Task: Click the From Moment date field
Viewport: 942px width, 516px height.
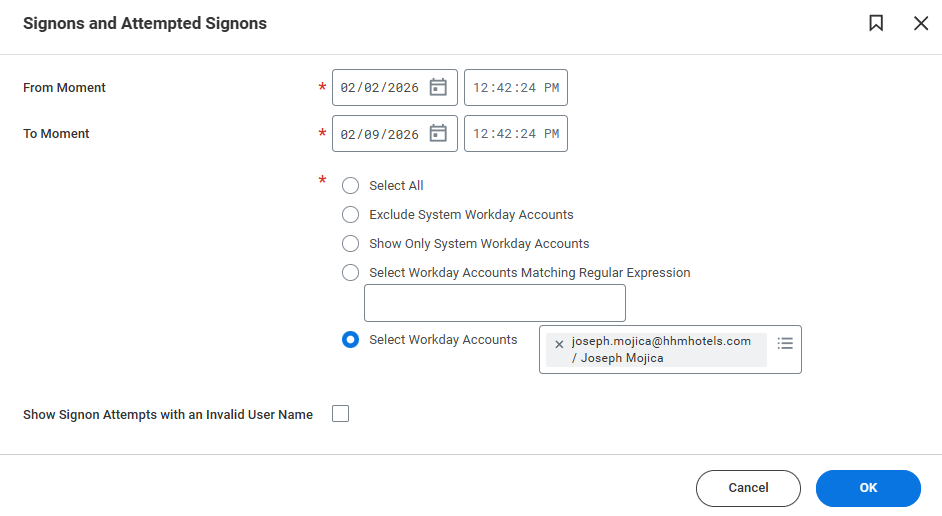Action: tap(380, 88)
